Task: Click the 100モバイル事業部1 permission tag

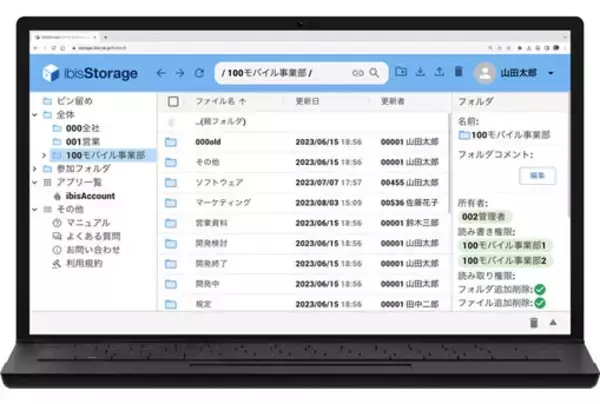Action: click(x=504, y=245)
